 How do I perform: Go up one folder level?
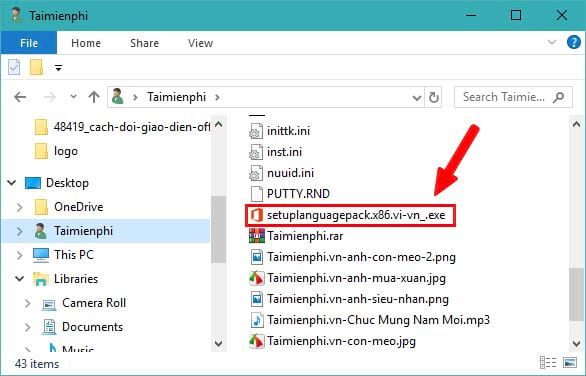(x=94, y=97)
